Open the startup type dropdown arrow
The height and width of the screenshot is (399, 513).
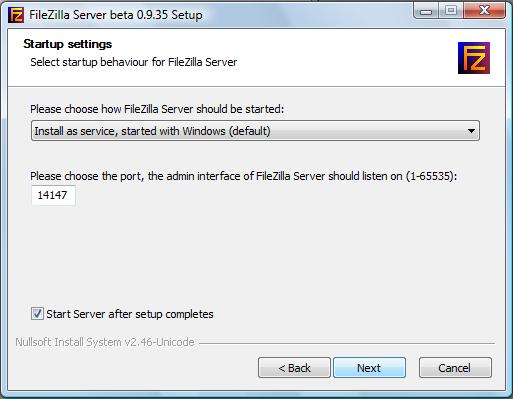(471, 131)
